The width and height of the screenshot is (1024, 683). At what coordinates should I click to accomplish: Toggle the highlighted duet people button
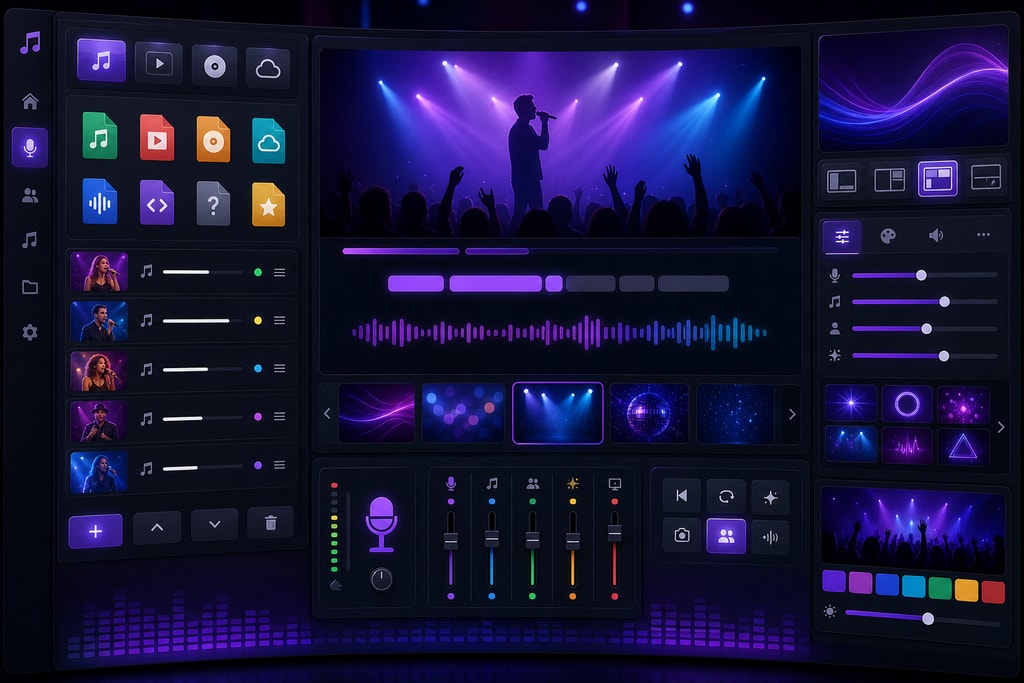click(x=726, y=536)
